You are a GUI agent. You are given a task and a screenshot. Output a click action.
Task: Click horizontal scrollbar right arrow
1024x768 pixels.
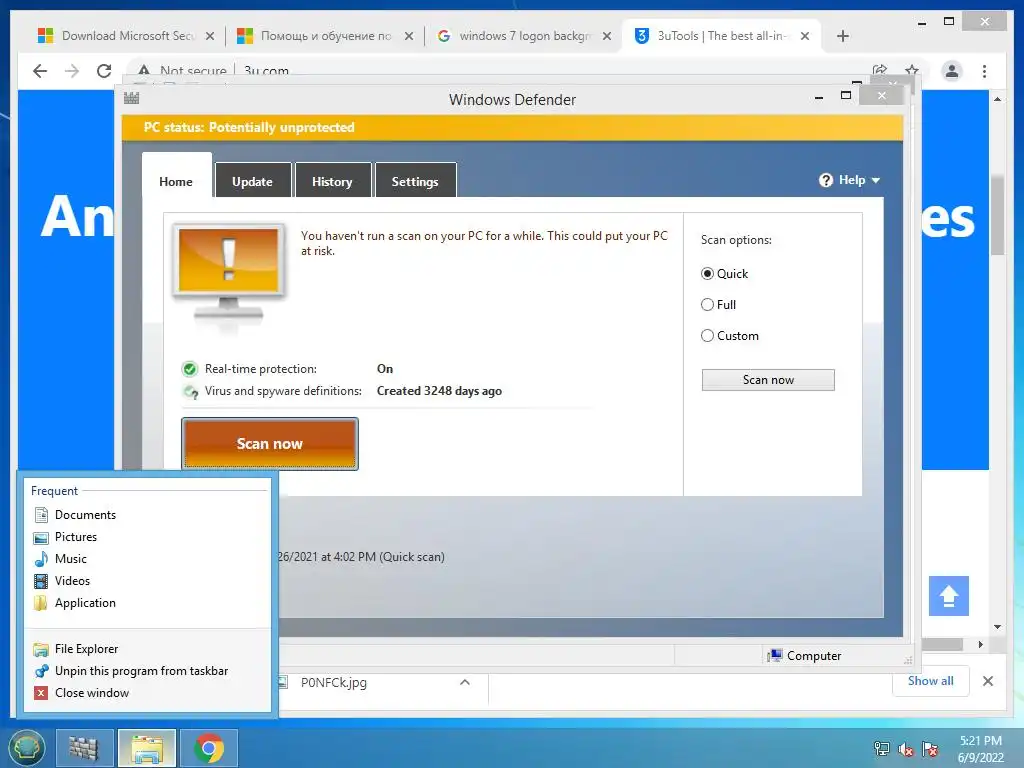pos(980,645)
